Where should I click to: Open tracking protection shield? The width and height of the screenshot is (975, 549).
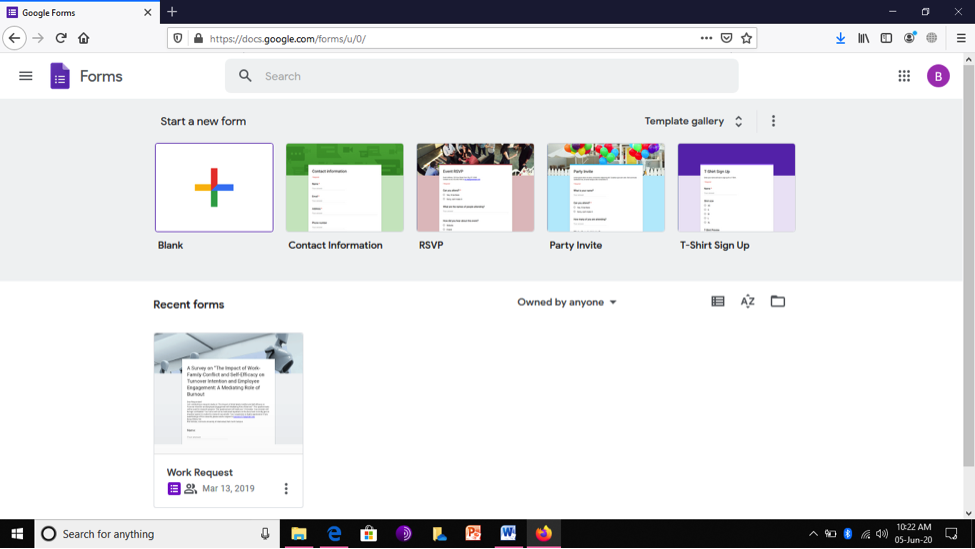[x=178, y=38]
